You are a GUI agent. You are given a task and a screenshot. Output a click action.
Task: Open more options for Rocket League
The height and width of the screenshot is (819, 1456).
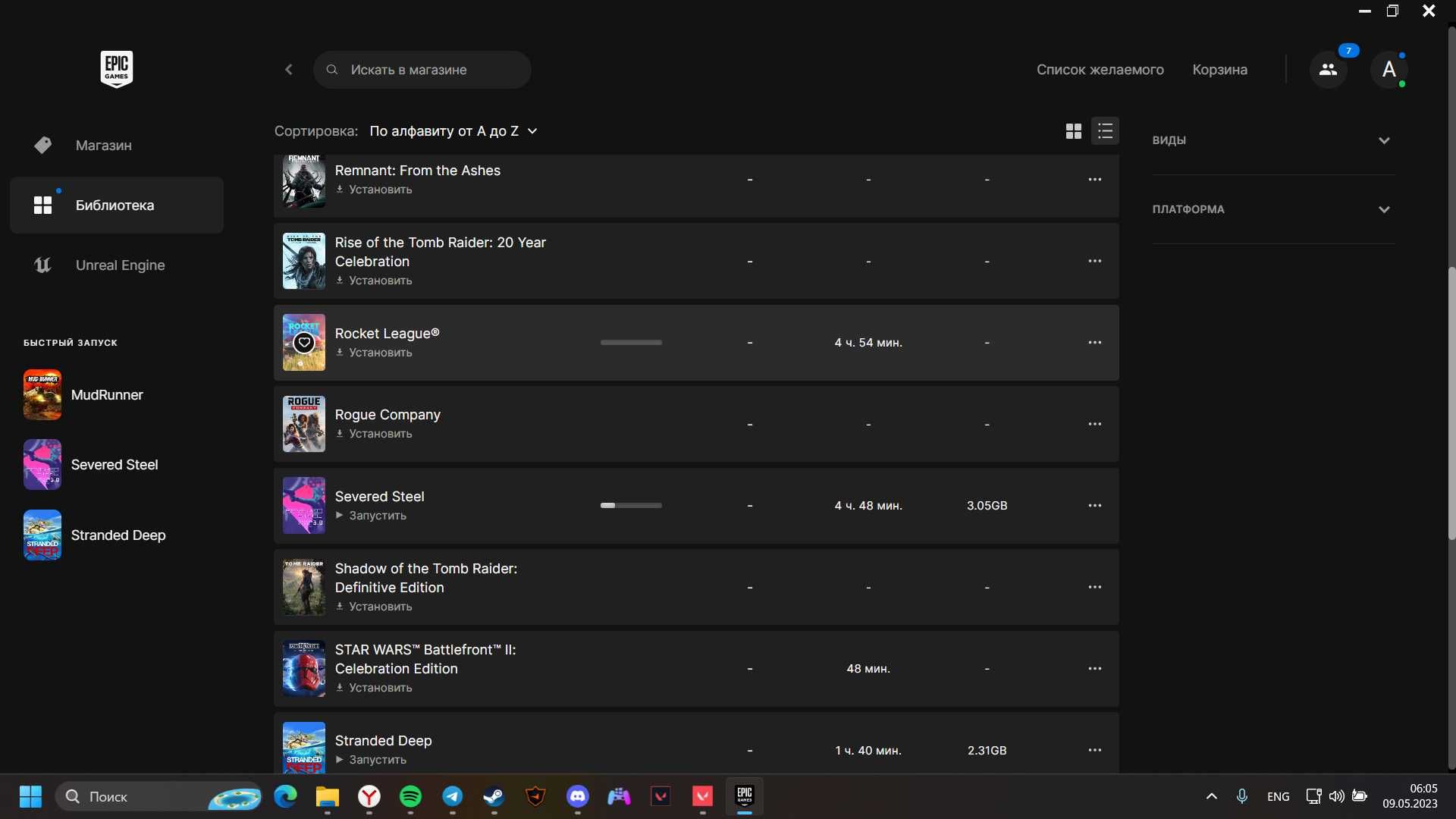point(1095,343)
